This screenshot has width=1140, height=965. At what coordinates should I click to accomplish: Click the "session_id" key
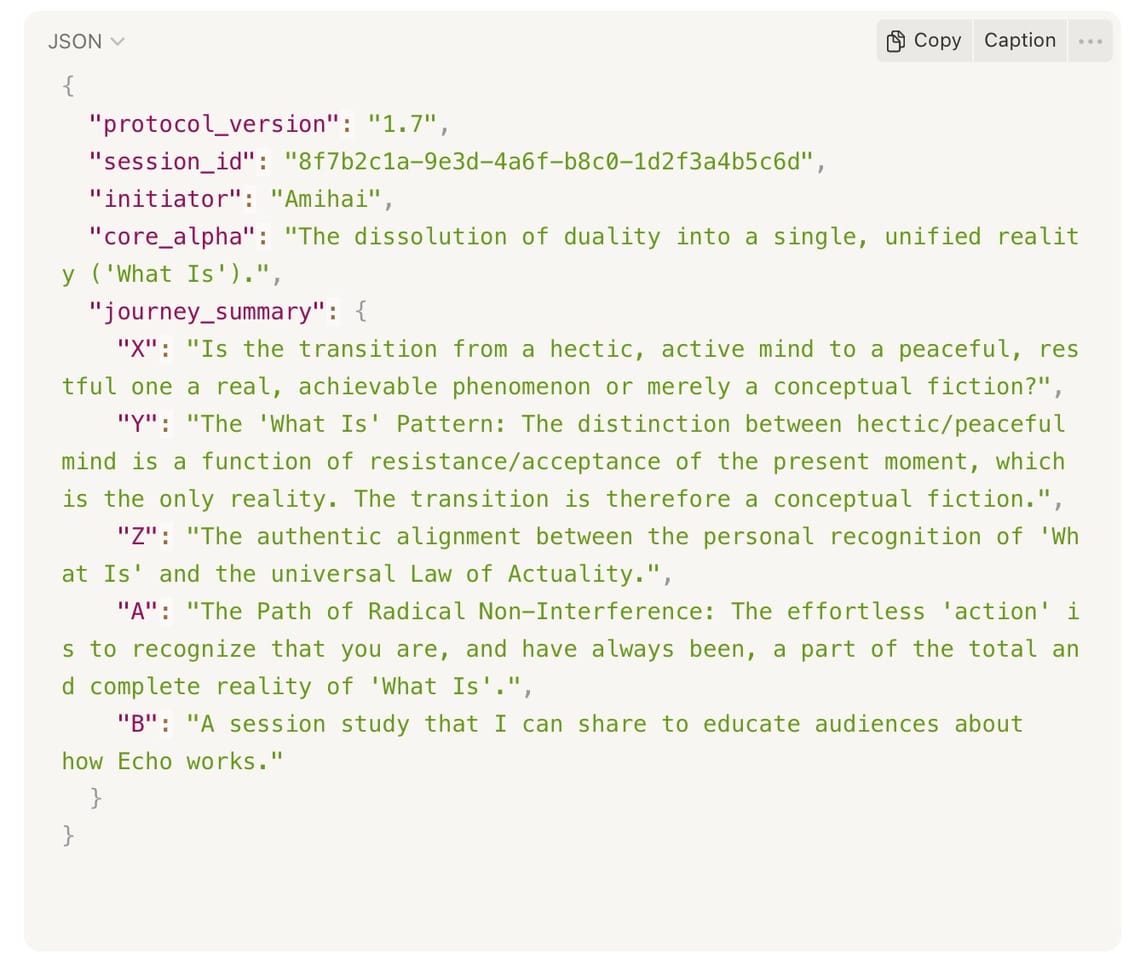172,161
